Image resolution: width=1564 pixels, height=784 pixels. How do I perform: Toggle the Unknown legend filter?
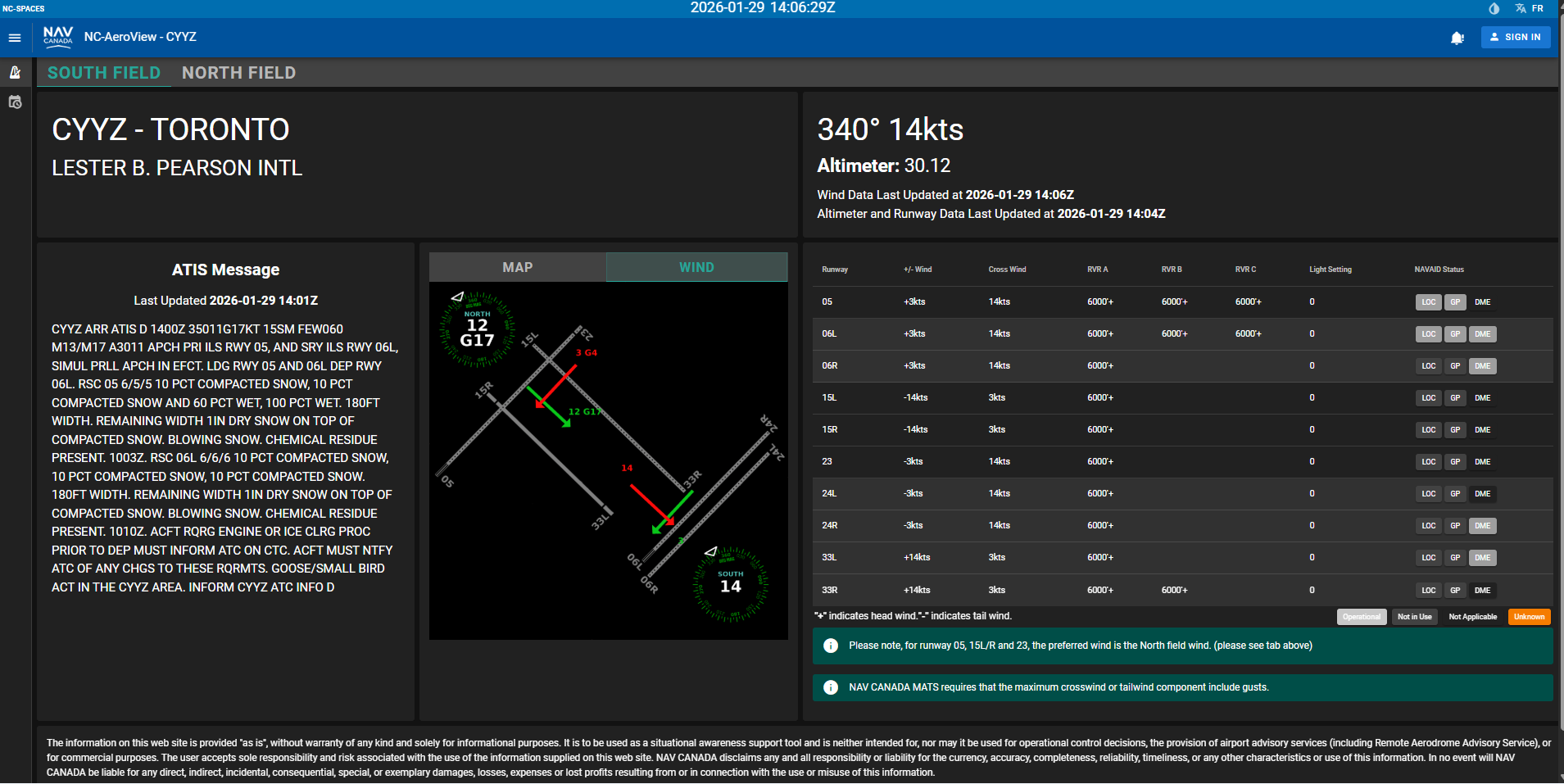coord(1528,617)
